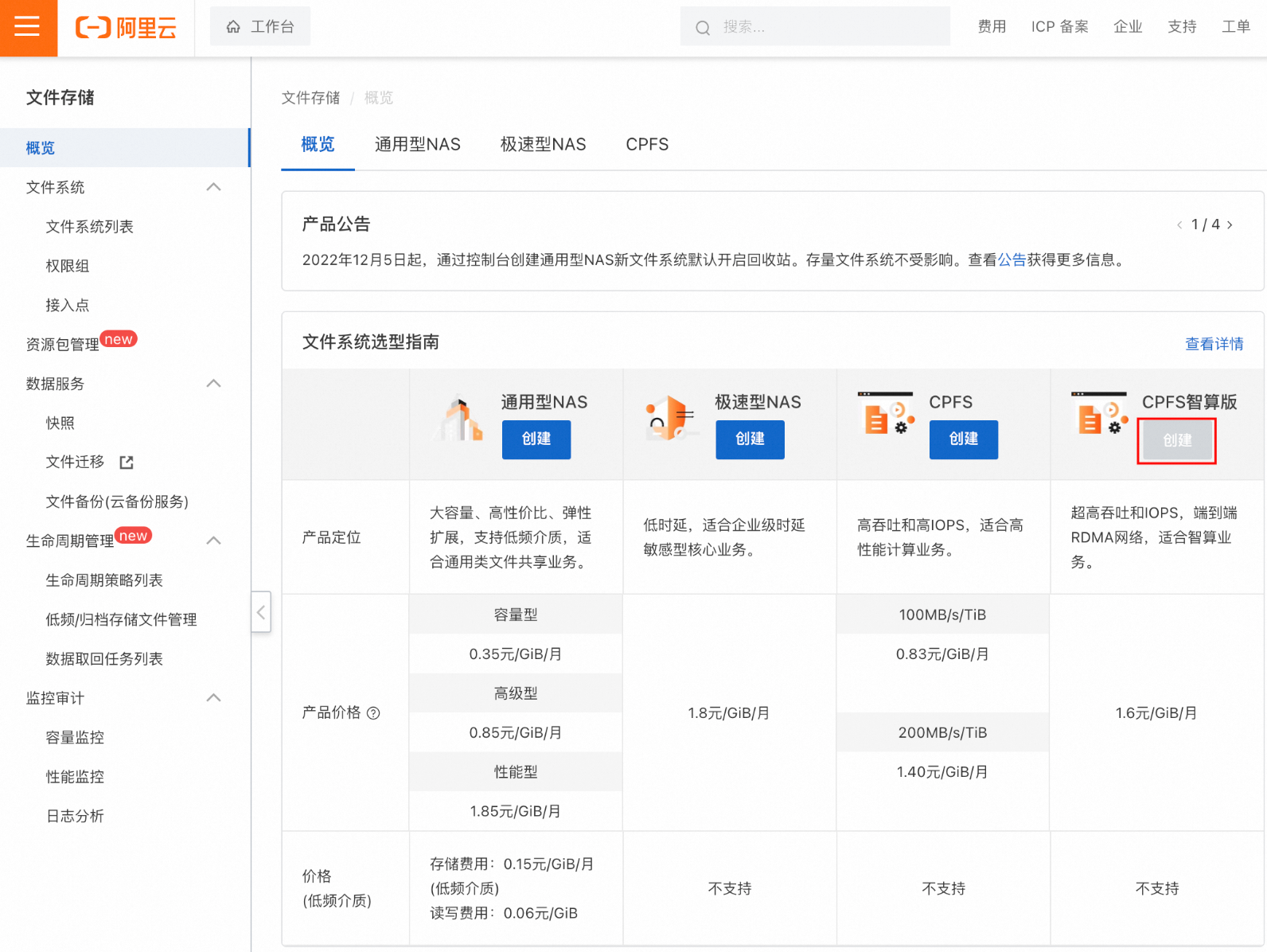Open the hamburger navigation menu

tap(28, 27)
